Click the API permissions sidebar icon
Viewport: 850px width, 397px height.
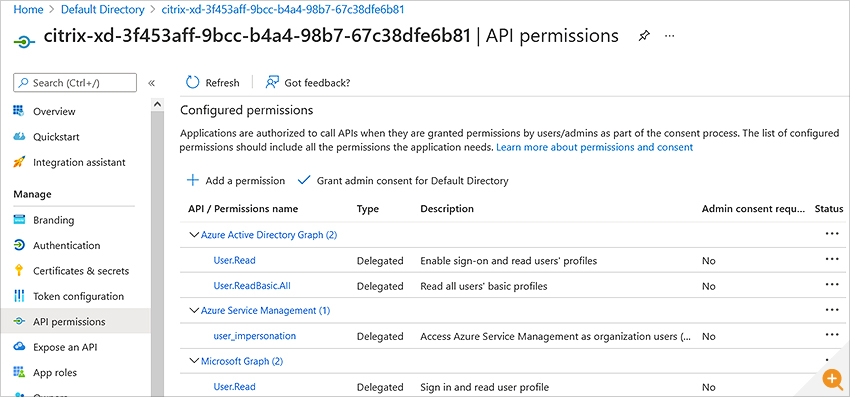click(x=19, y=321)
